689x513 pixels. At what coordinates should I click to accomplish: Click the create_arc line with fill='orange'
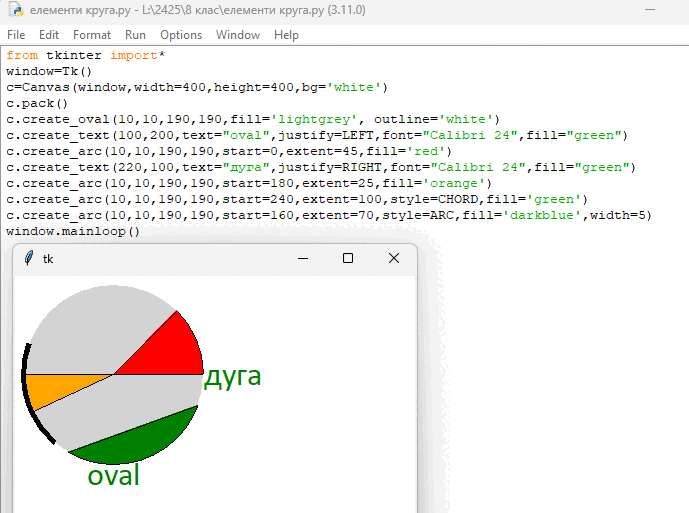[x=249, y=183]
